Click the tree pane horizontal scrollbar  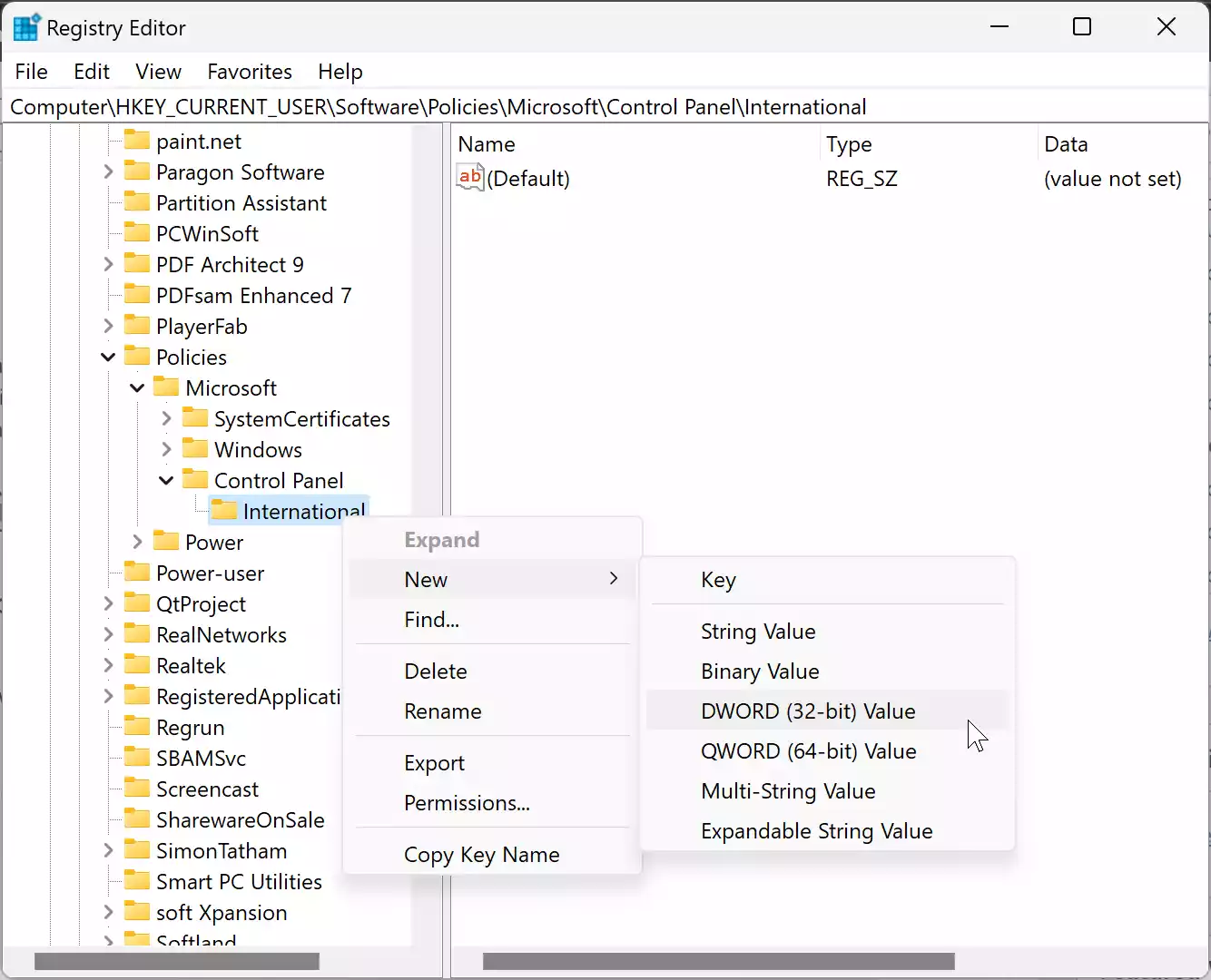[x=177, y=961]
